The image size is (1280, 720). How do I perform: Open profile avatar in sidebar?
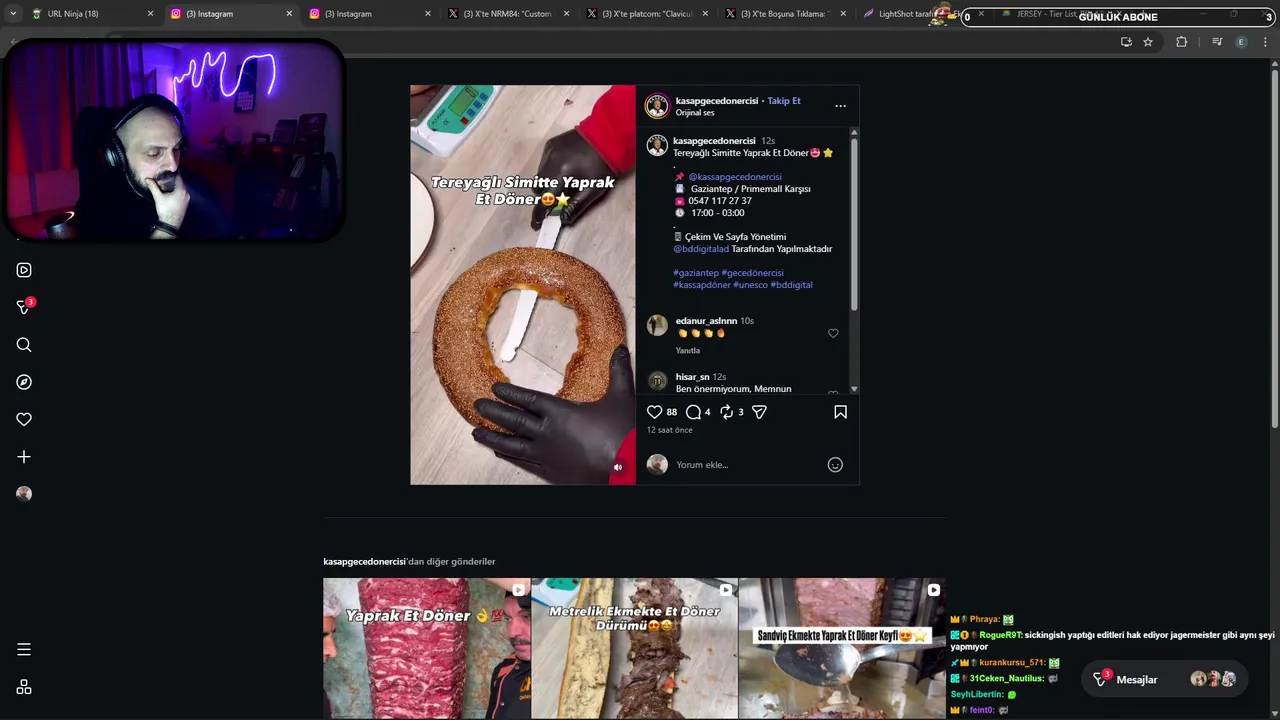pyautogui.click(x=24, y=494)
